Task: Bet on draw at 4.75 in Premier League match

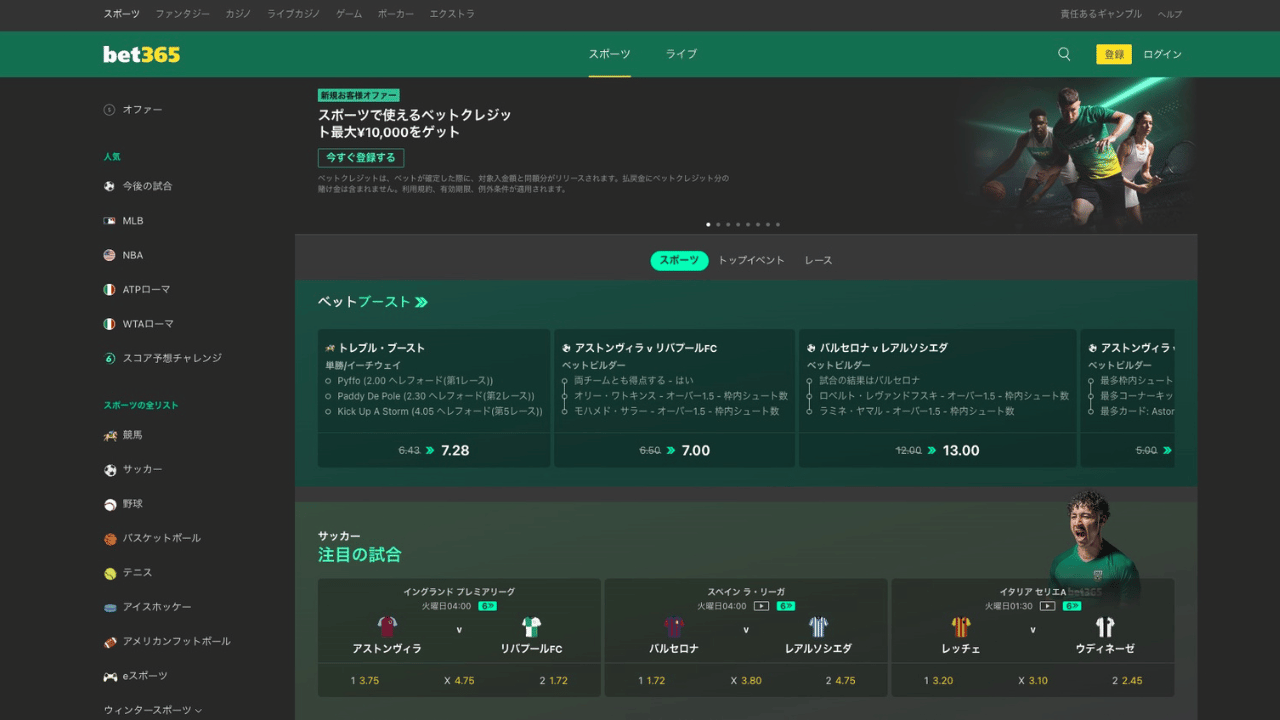Action: 459,681
